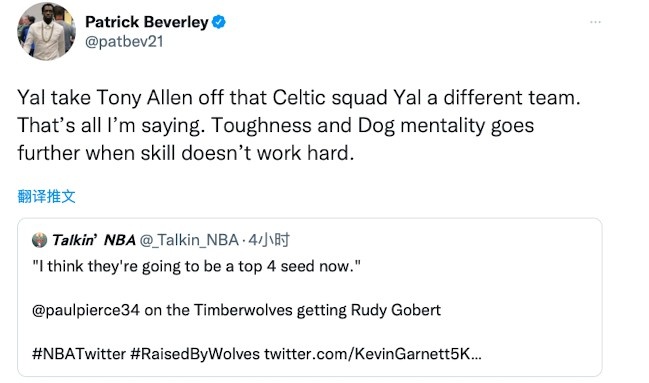Image resolution: width=649 pixels, height=383 pixels.
Task: Open the Talkin' NBA account name
Action: point(94,240)
